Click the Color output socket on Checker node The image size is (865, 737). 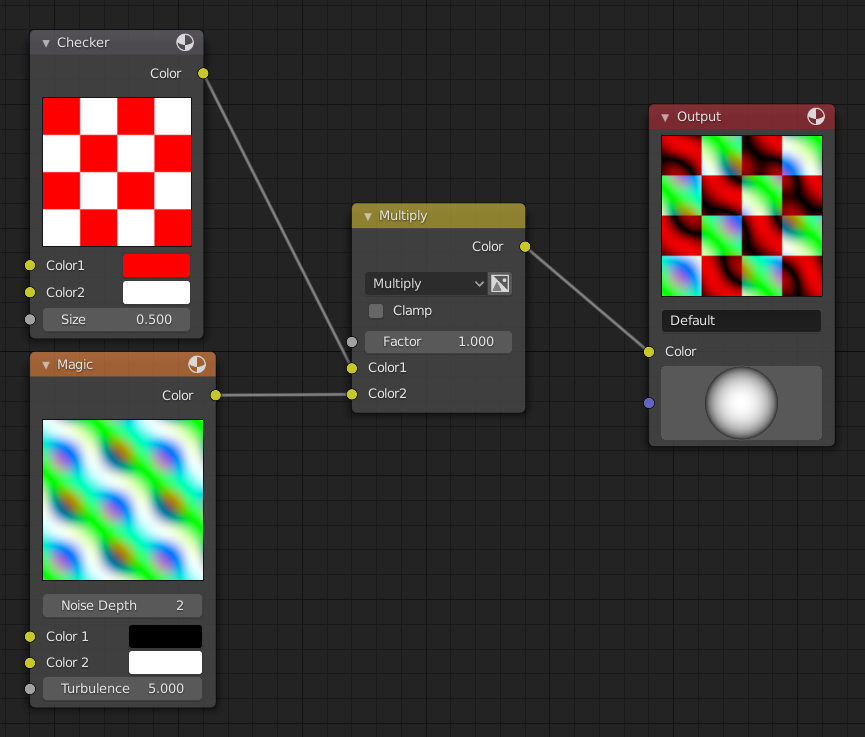[x=203, y=73]
